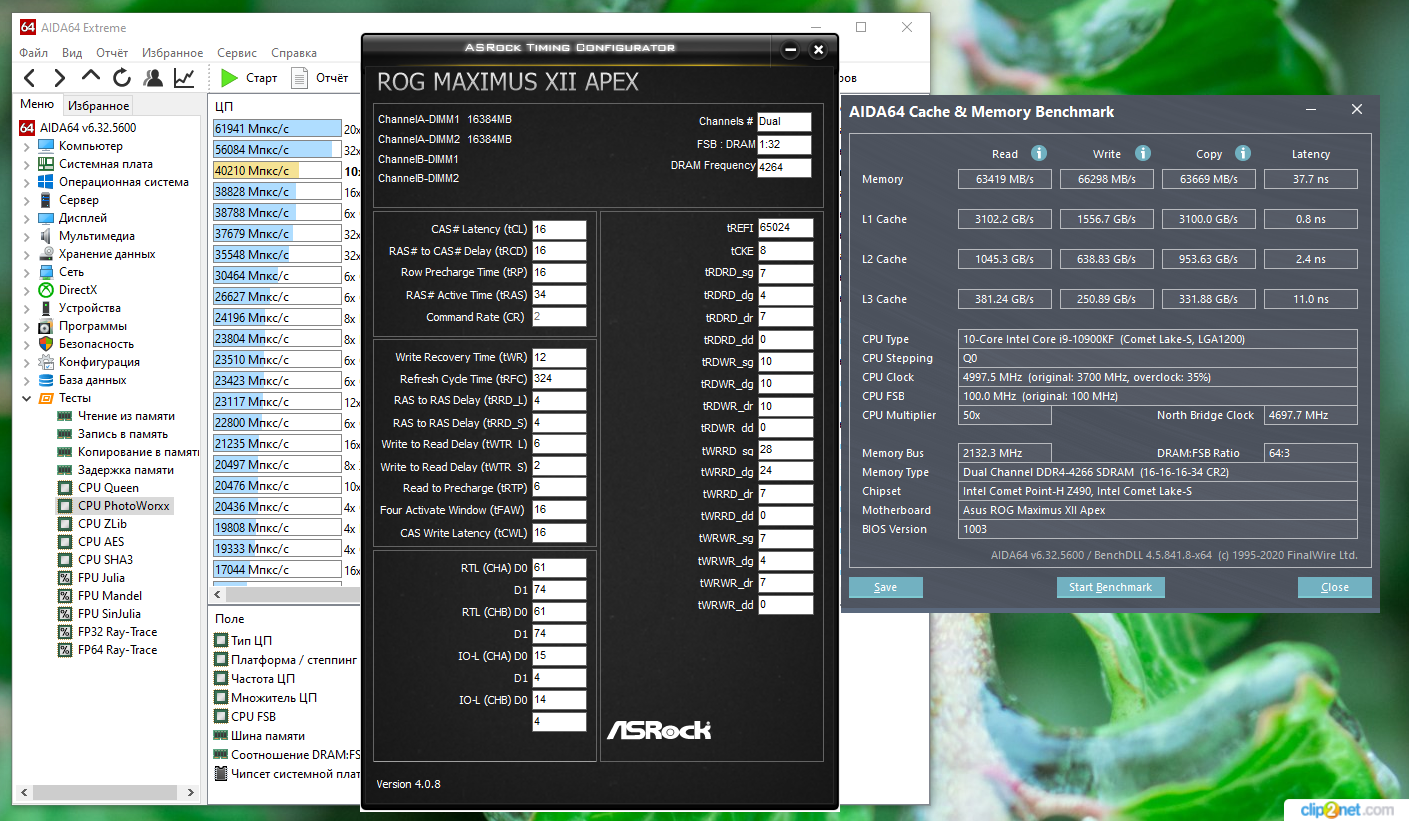Select the Безопасность shield icon

[45, 344]
